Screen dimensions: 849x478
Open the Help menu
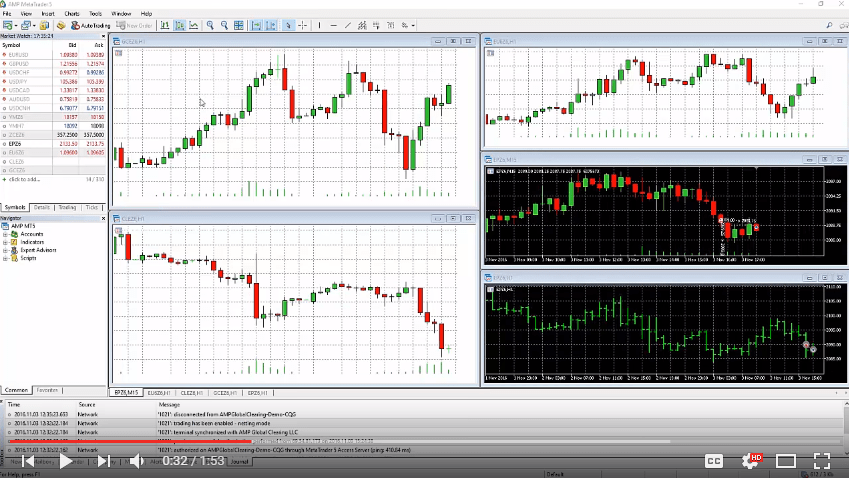146,14
